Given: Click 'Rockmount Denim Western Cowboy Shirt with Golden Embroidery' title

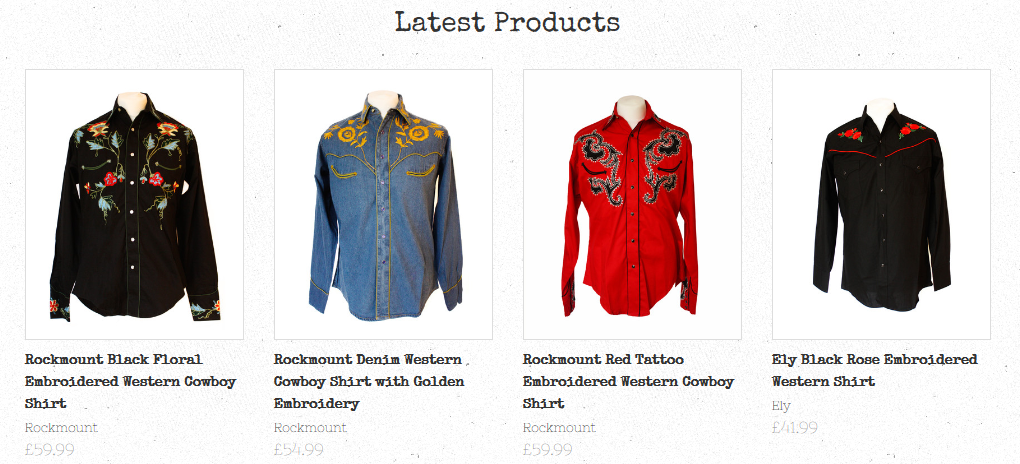Looking at the screenshot, I should 369,381.
